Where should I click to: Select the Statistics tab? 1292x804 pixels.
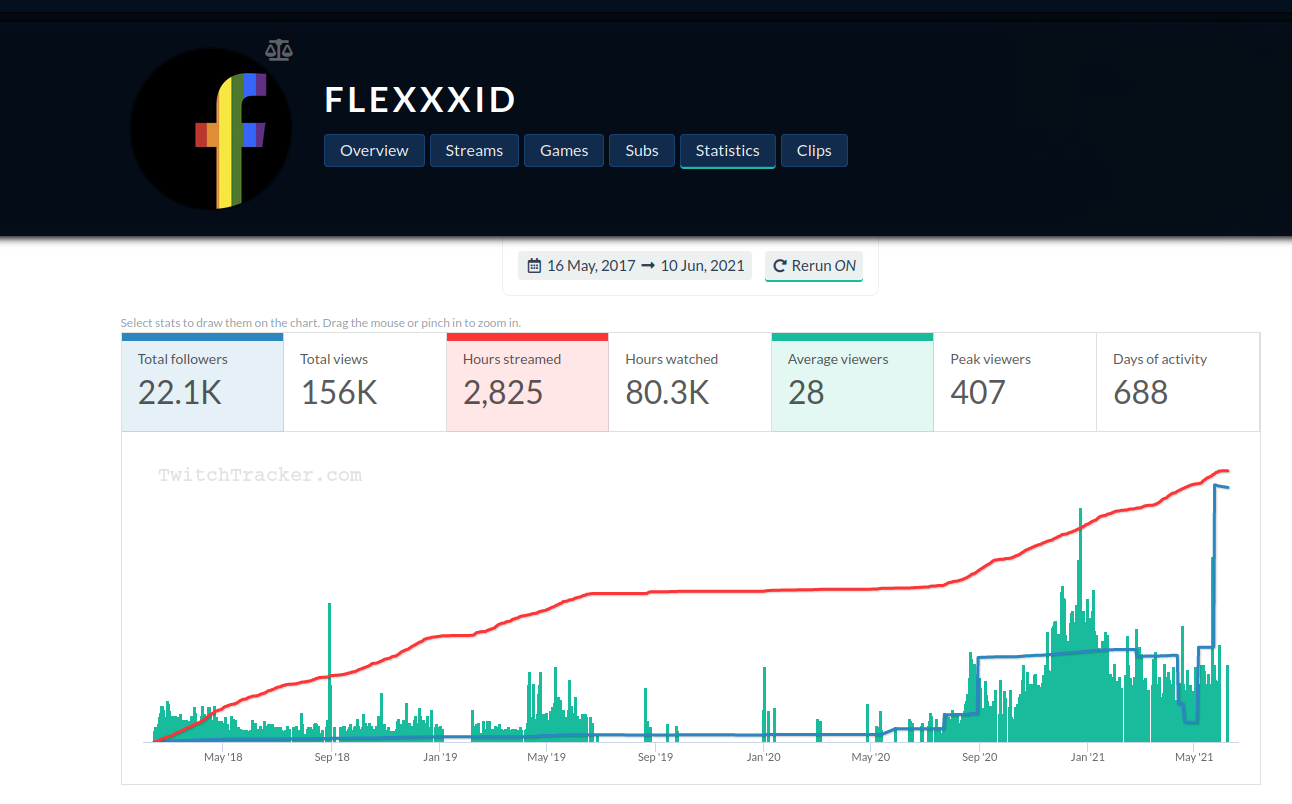728,151
